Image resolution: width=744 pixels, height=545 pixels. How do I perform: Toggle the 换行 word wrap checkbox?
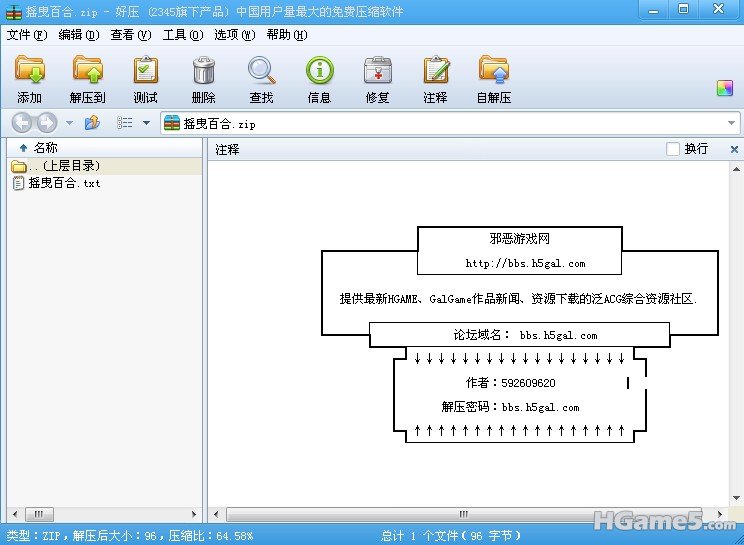673,149
